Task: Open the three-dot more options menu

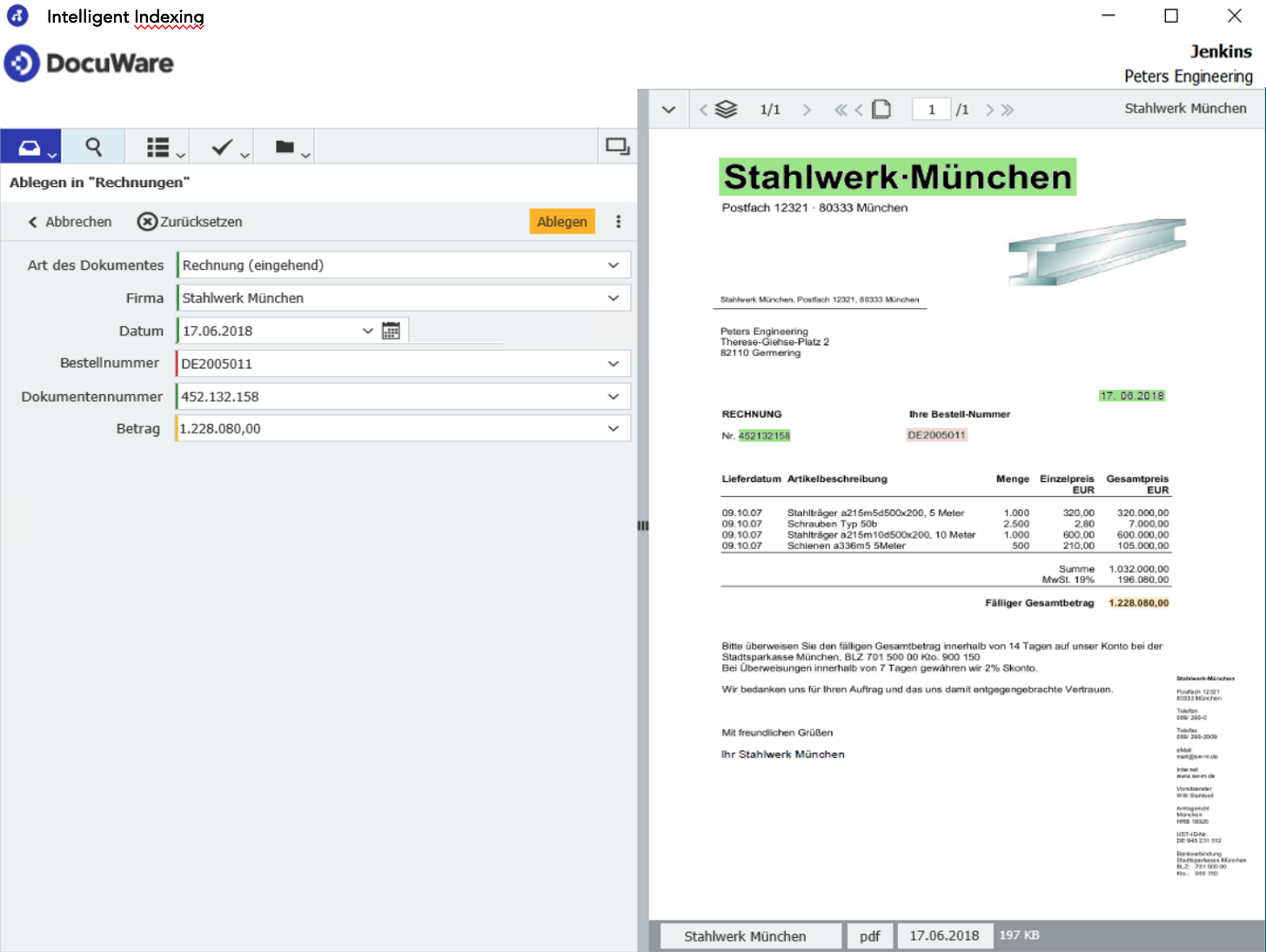Action: pyautogui.click(x=619, y=222)
